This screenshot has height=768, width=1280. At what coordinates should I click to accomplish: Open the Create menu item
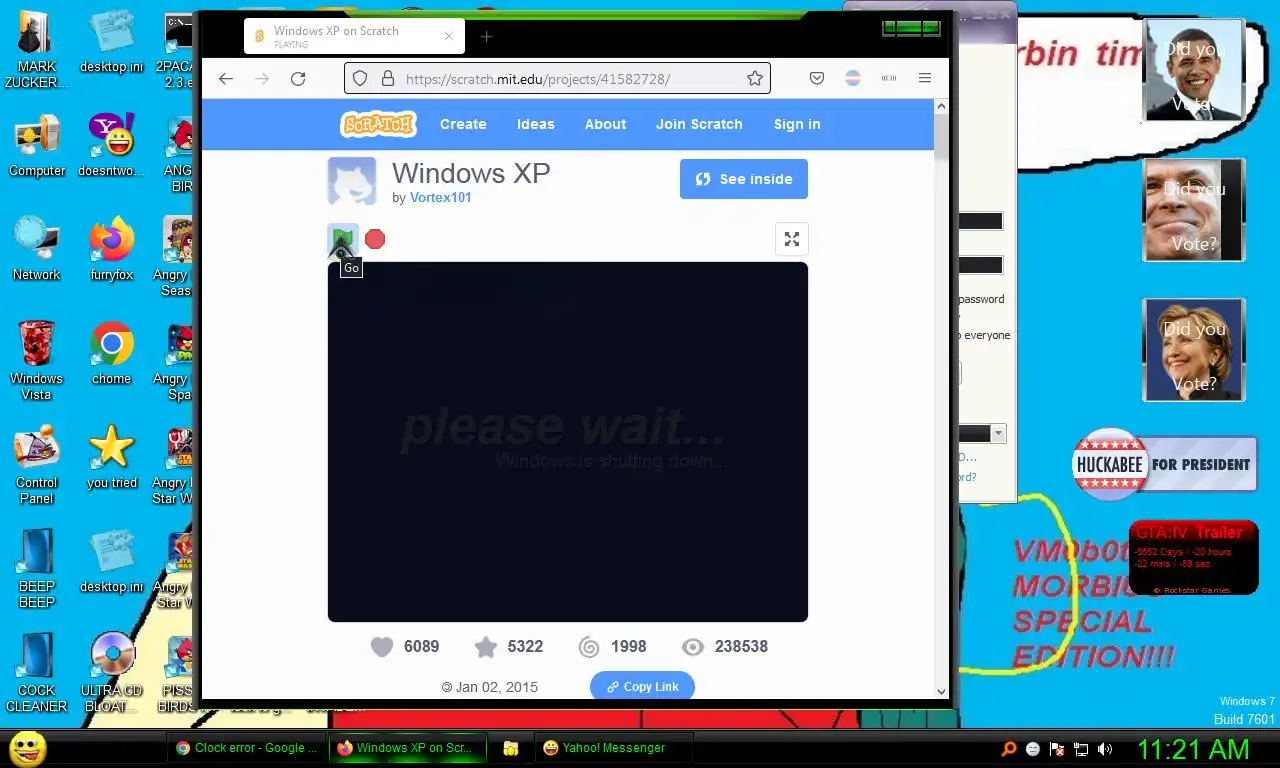tap(463, 124)
